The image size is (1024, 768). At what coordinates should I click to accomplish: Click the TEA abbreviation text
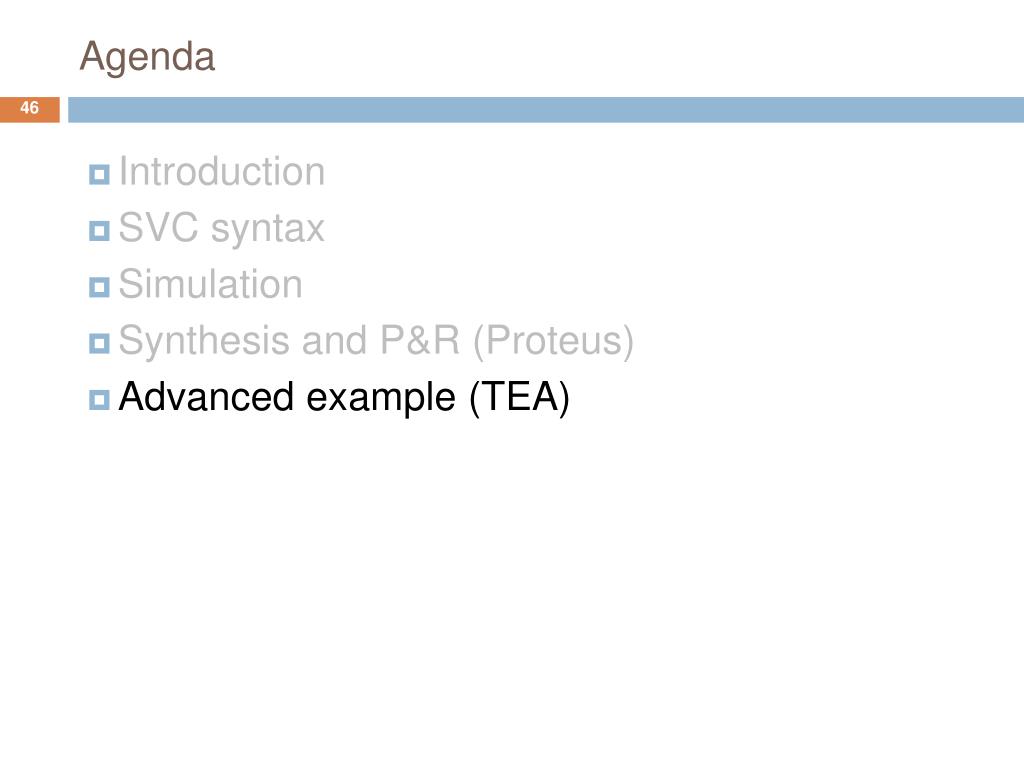[519, 397]
